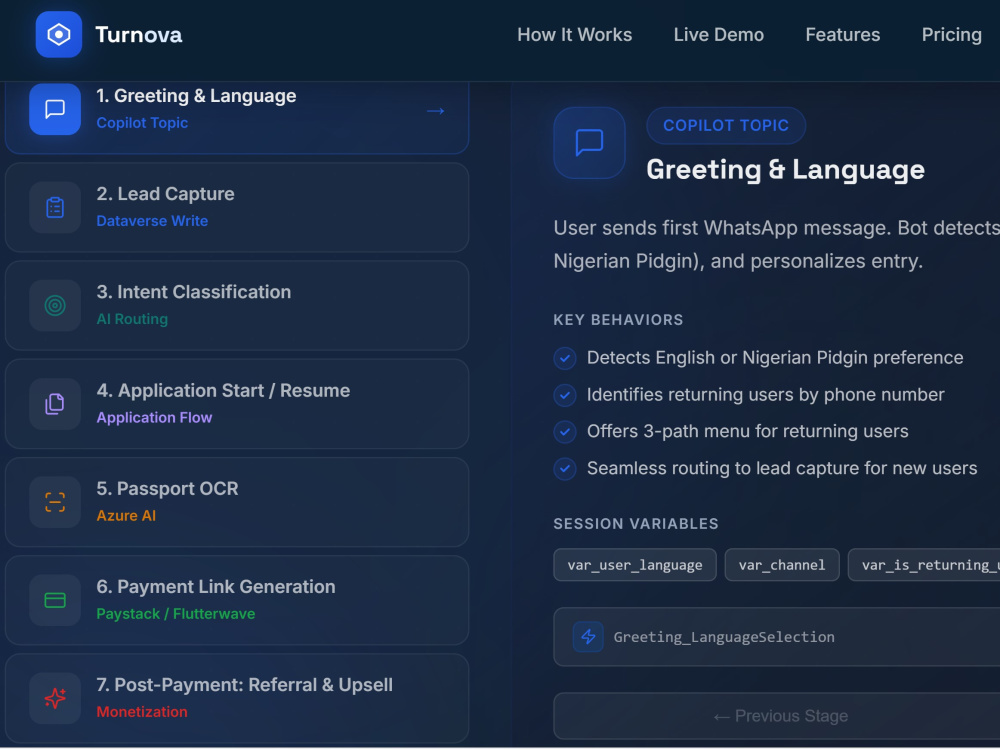This screenshot has height=750, width=1000.
Task: Click the Application Flow subtitle
Action: pyautogui.click(x=154, y=417)
